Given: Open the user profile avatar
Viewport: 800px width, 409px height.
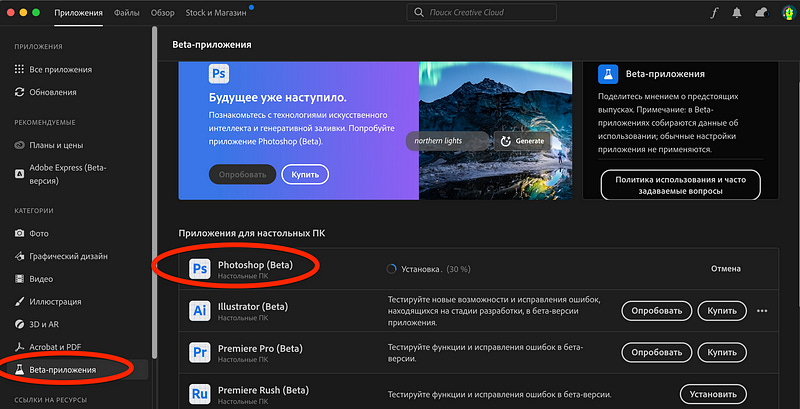Looking at the screenshot, I should pos(788,13).
